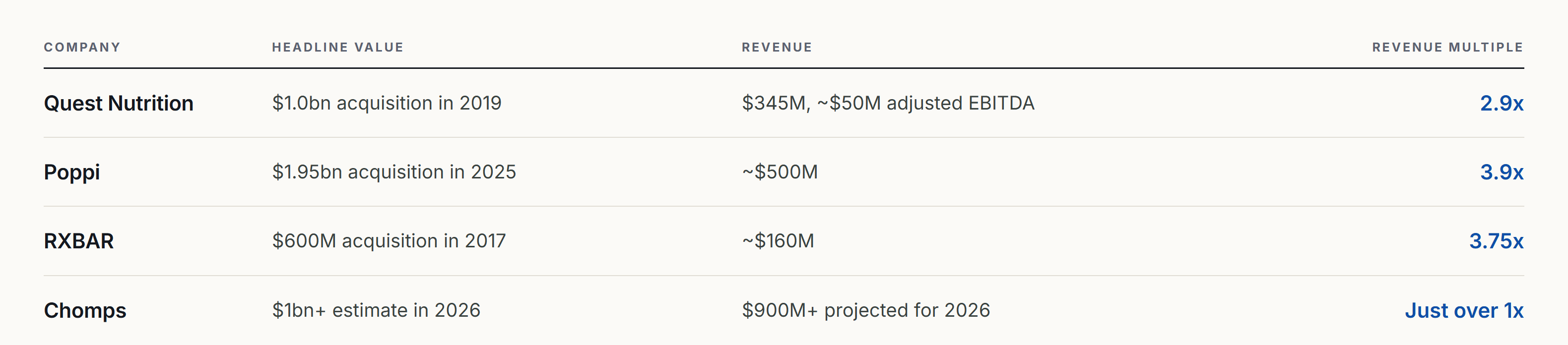This screenshot has height=345, width=1568.
Task: Click $1.0bn acquisition in 2019 cell
Action: (387, 104)
